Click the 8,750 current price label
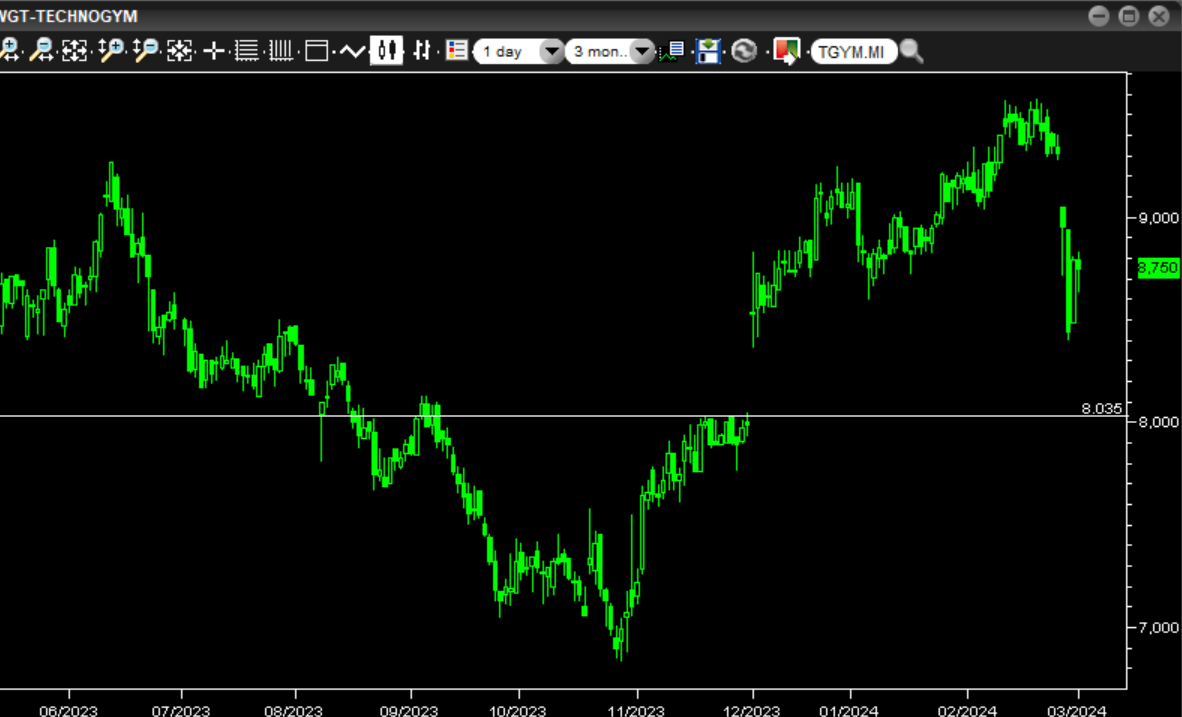The height and width of the screenshot is (717, 1182). click(1158, 268)
